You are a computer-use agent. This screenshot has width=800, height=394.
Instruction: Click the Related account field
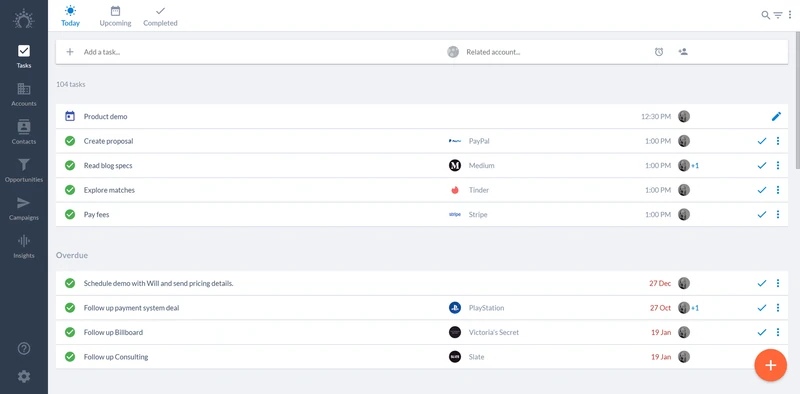pyautogui.click(x=493, y=52)
